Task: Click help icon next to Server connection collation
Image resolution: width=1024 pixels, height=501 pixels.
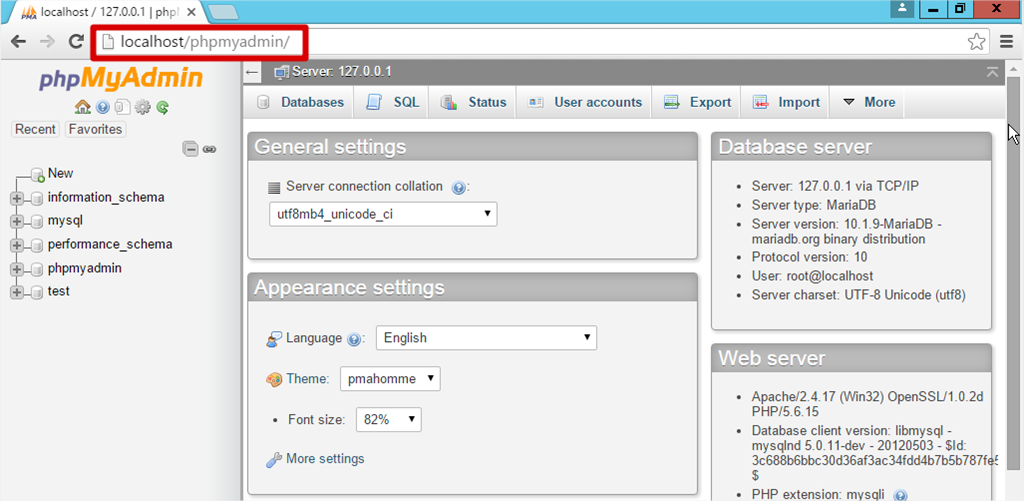Action: [x=458, y=187]
